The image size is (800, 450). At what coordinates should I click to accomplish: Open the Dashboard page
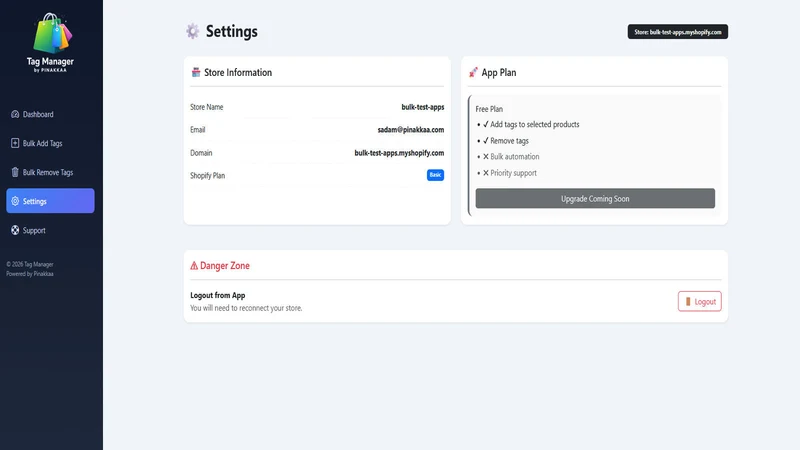tap(50, 114)
